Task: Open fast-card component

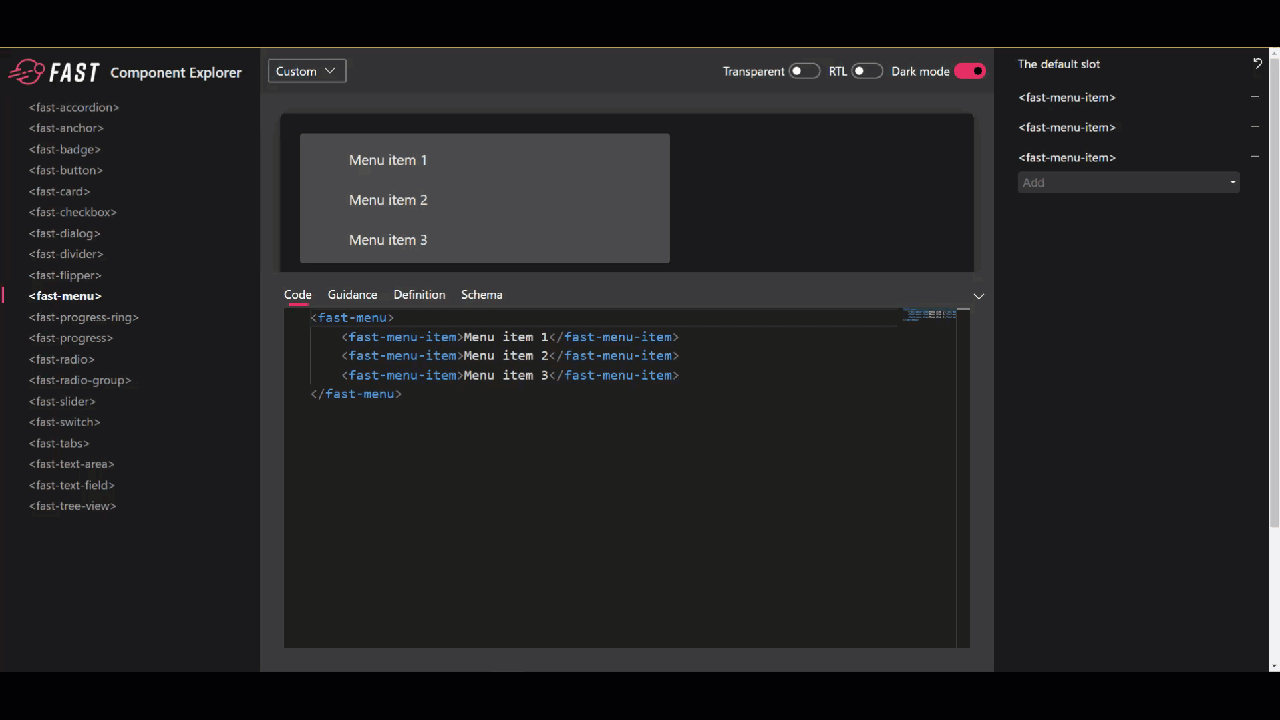Action: (x=60, y=191)
